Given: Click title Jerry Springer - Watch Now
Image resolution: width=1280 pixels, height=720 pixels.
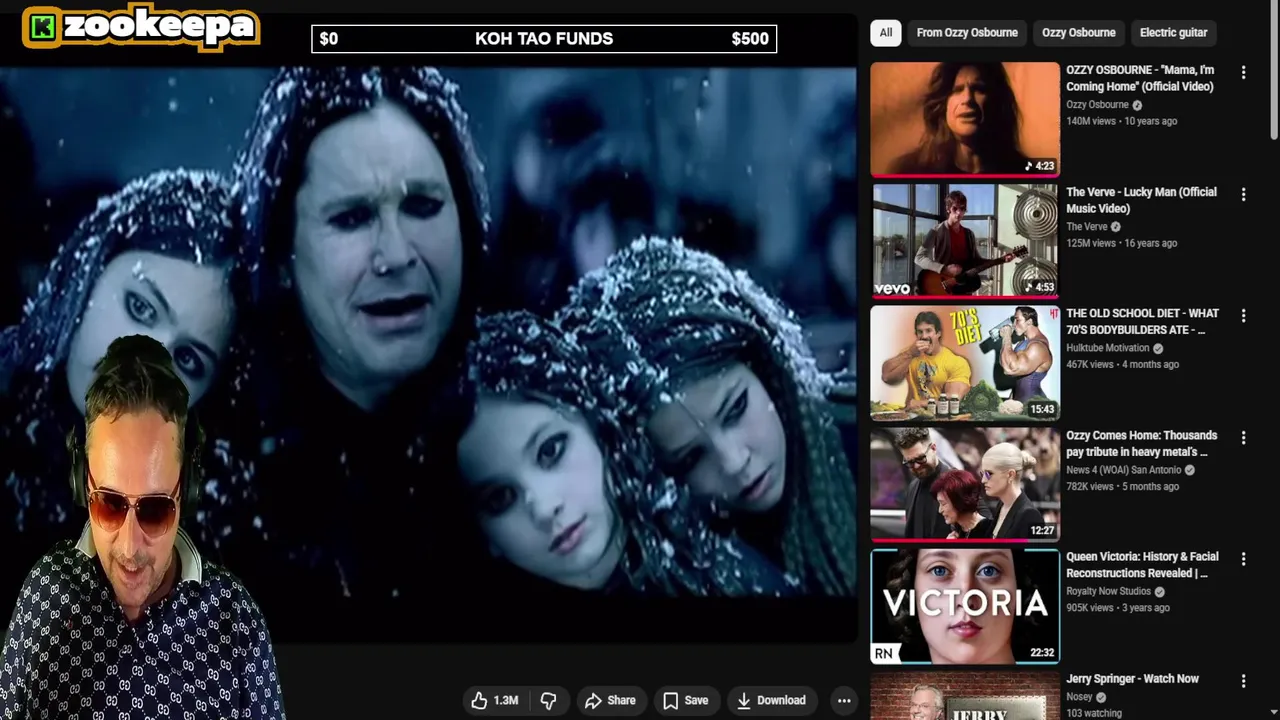Looking at the screenshot, I should pos(1132,679).
